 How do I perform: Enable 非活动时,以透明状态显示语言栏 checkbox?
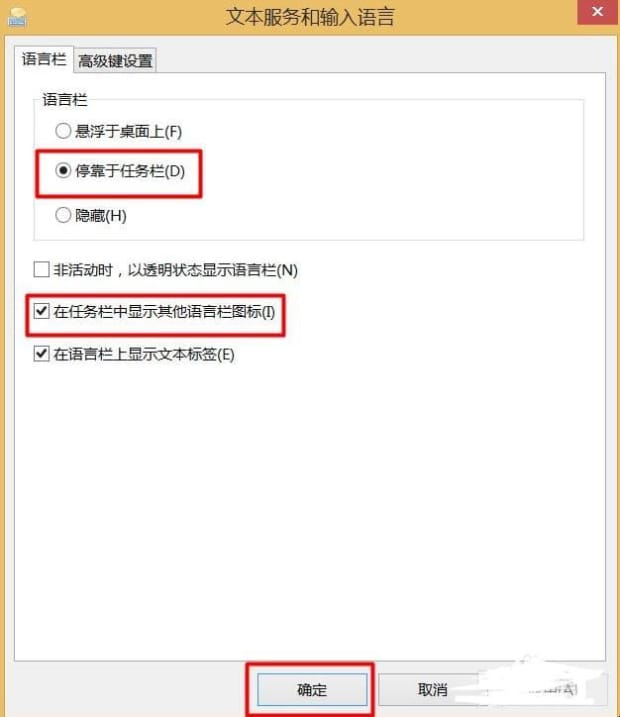point(42,269)
